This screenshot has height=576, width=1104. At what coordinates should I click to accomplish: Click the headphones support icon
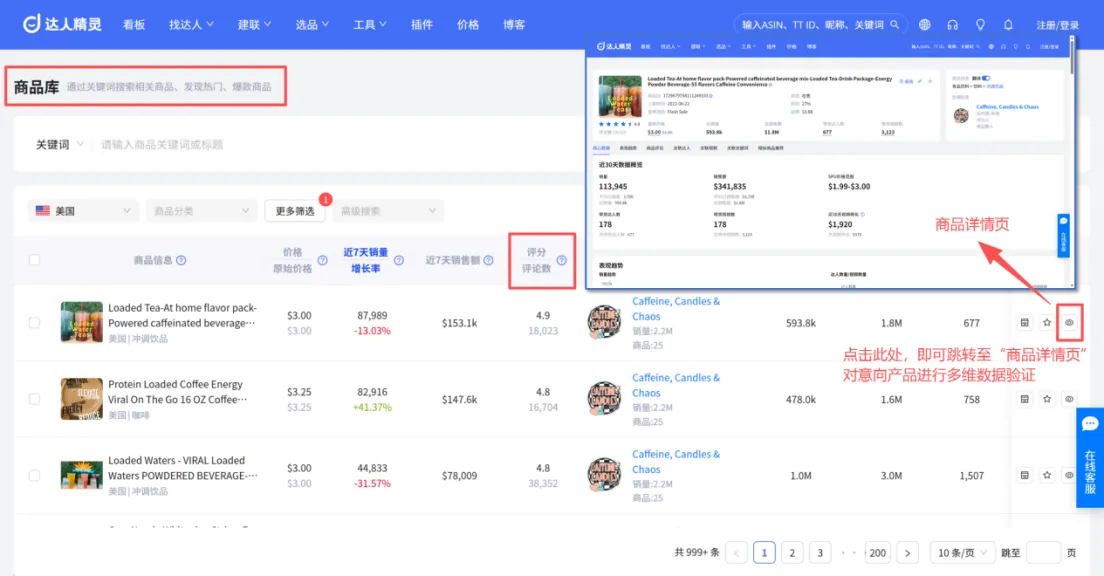pos(953,24)
